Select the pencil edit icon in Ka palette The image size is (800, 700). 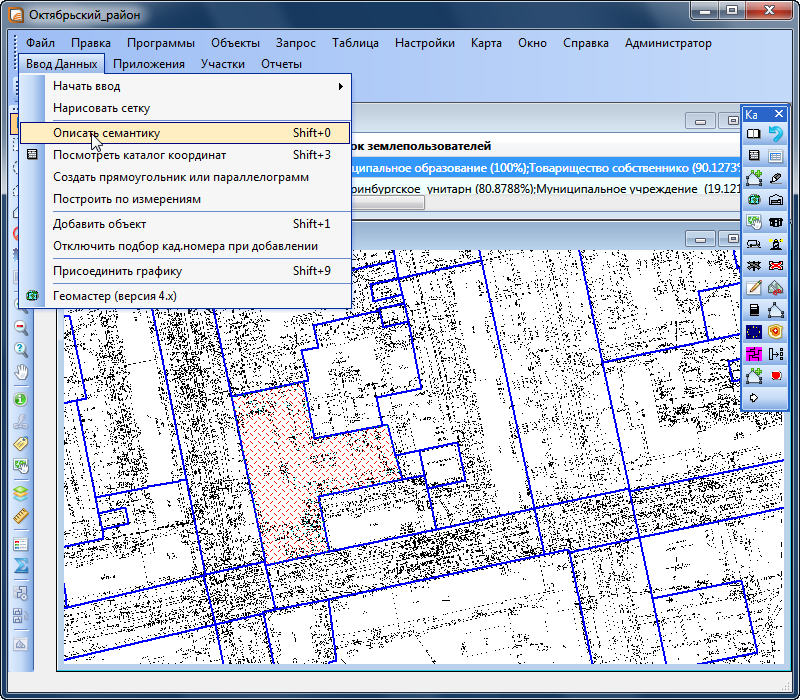[x=755, y=287]
